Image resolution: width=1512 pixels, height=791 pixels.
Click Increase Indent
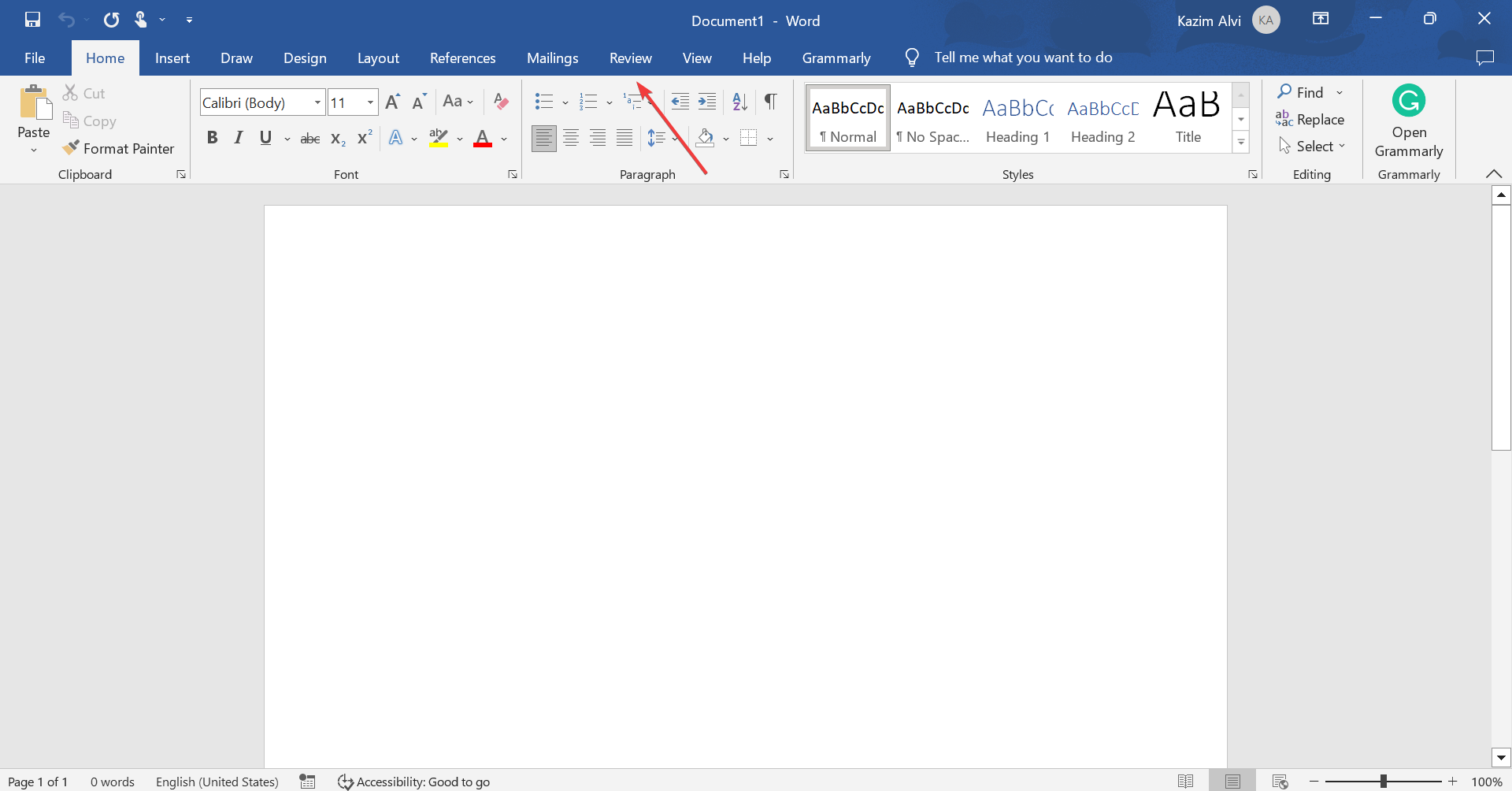tap(706, 102)
